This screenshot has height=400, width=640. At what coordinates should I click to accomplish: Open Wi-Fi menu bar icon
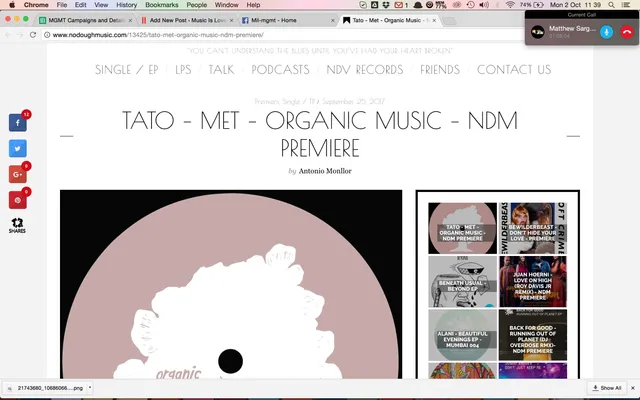tap(510, 5)
